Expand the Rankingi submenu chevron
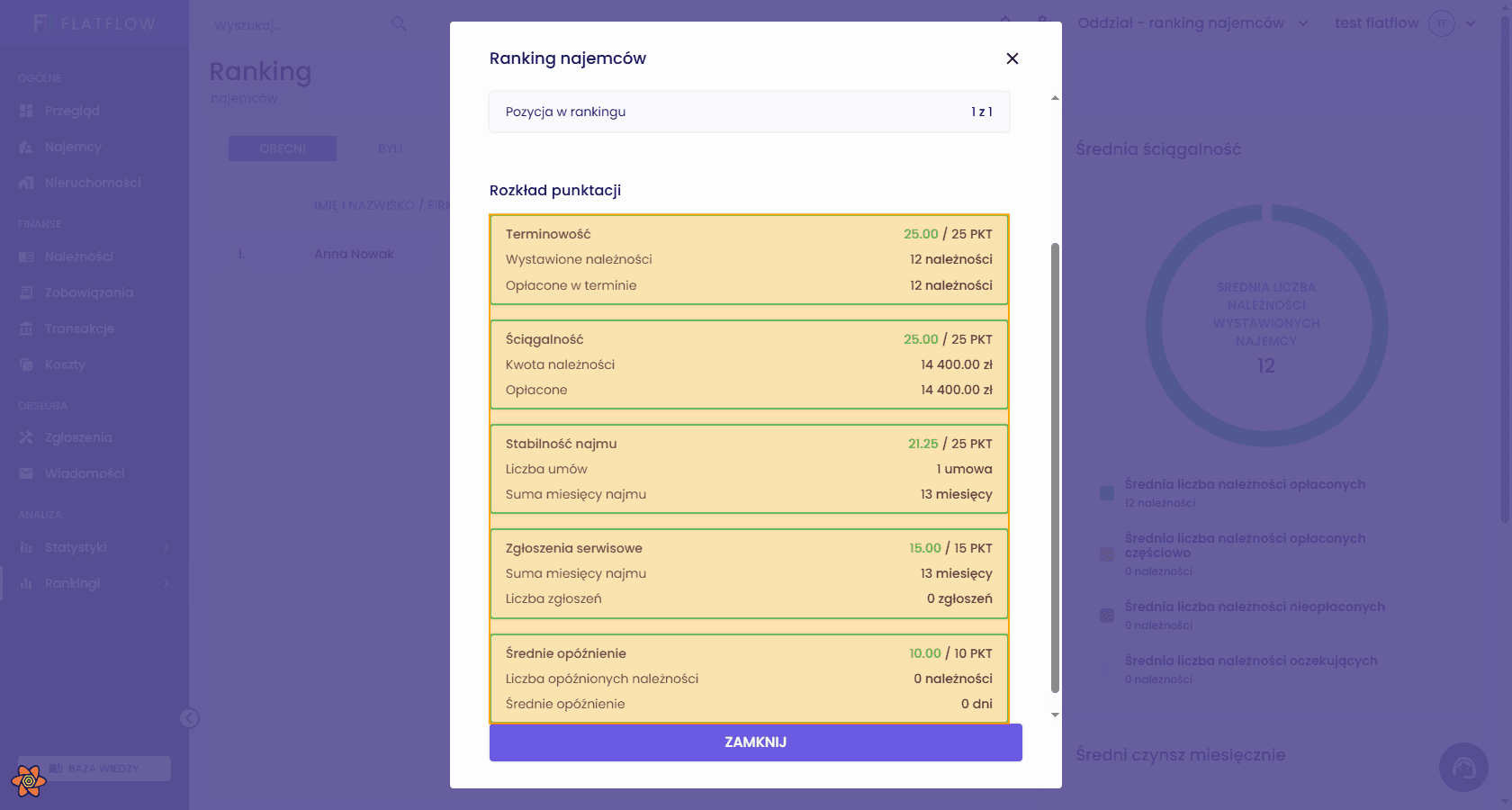Viewport: 1512px width, 810px height. 166,583
